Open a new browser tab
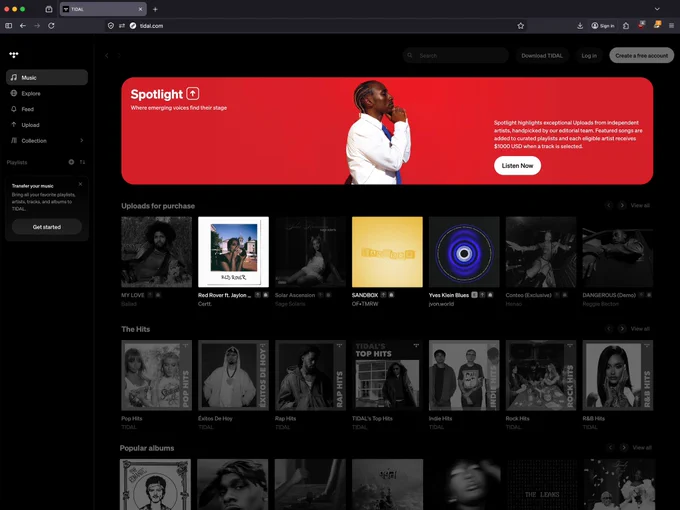 [x=155, y=9]
